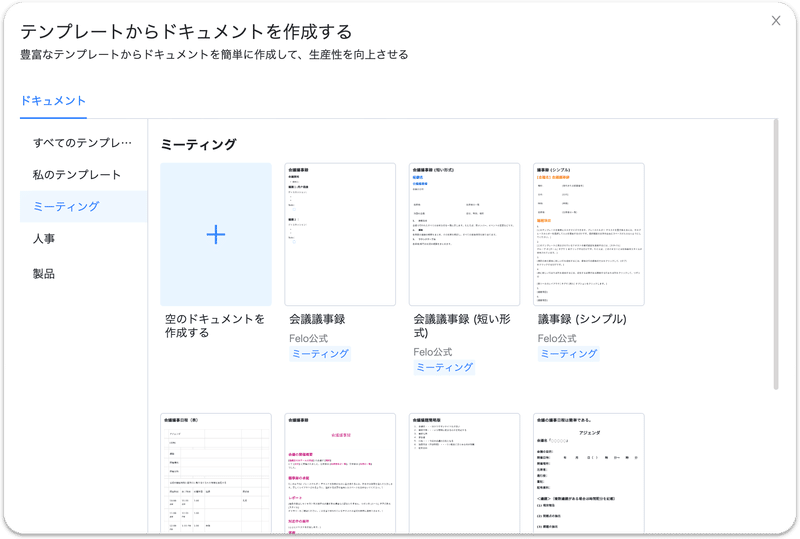Click ミーティング tag under 会議議事録
Image resolution: width=800 pixels, height=539 pixels.
coord(320,354)
